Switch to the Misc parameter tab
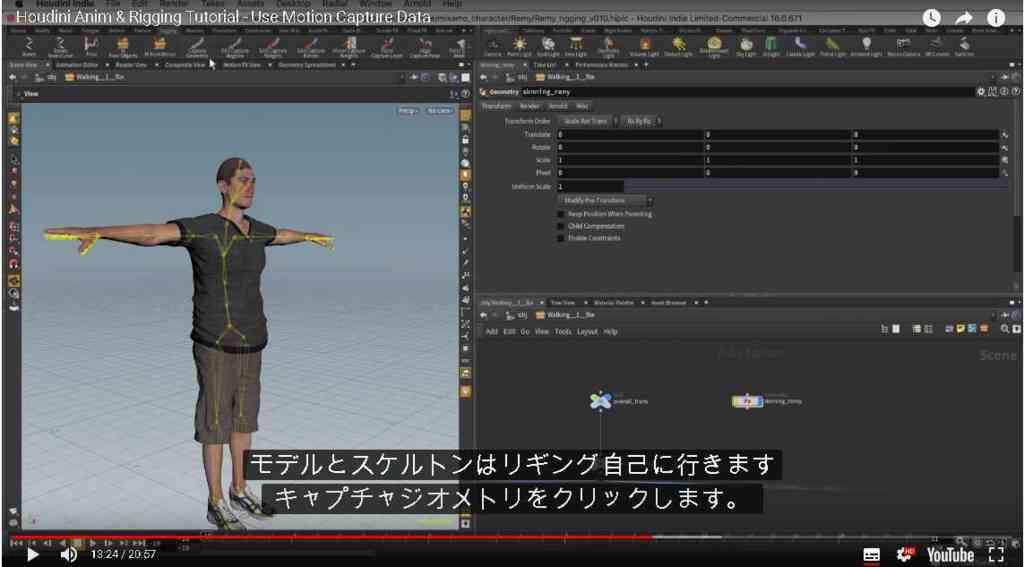Screen dimensions: 1024x567 point(583,106)
